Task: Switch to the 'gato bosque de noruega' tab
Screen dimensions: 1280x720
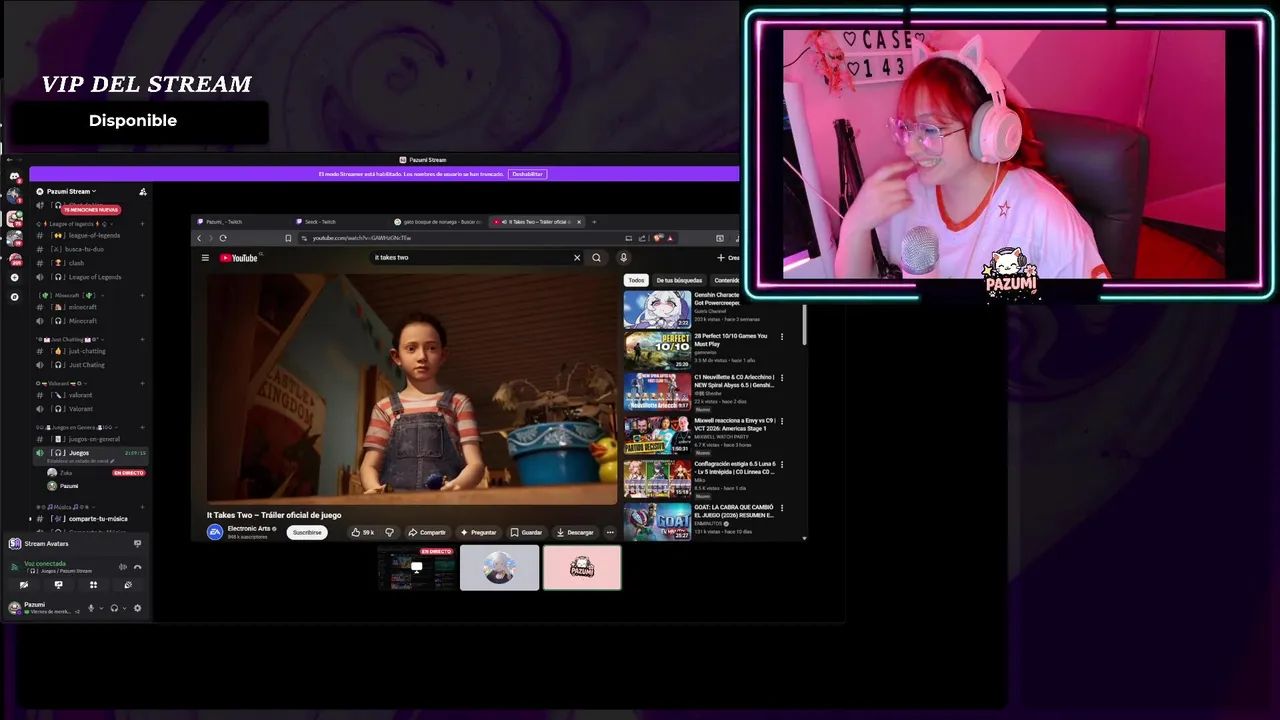Action: (x=438, y=222)
